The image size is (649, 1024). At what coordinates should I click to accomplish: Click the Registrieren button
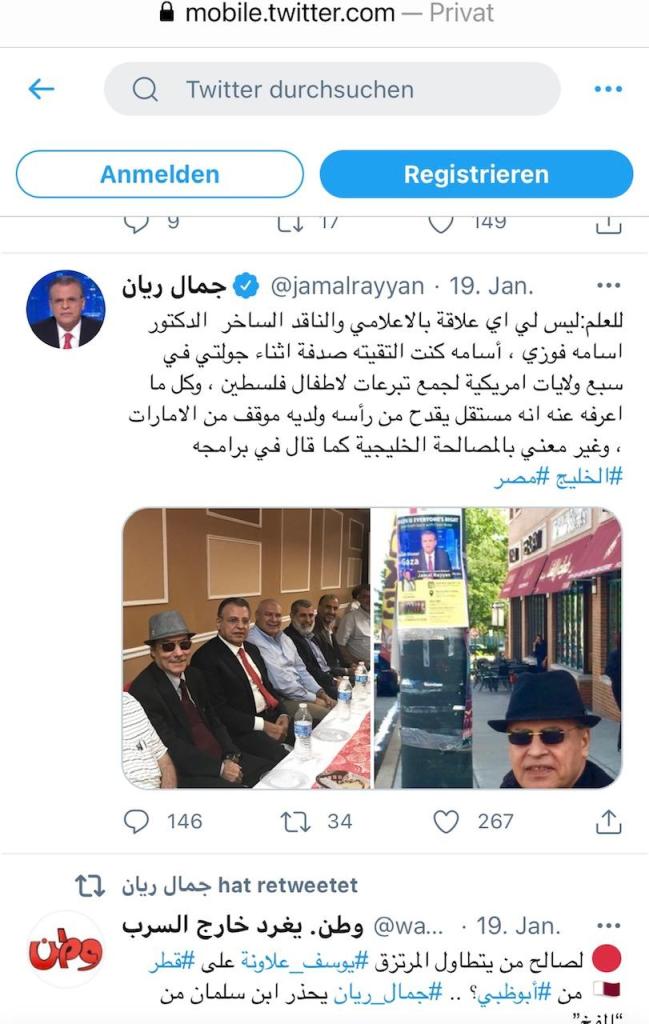[x=476, y=174]
